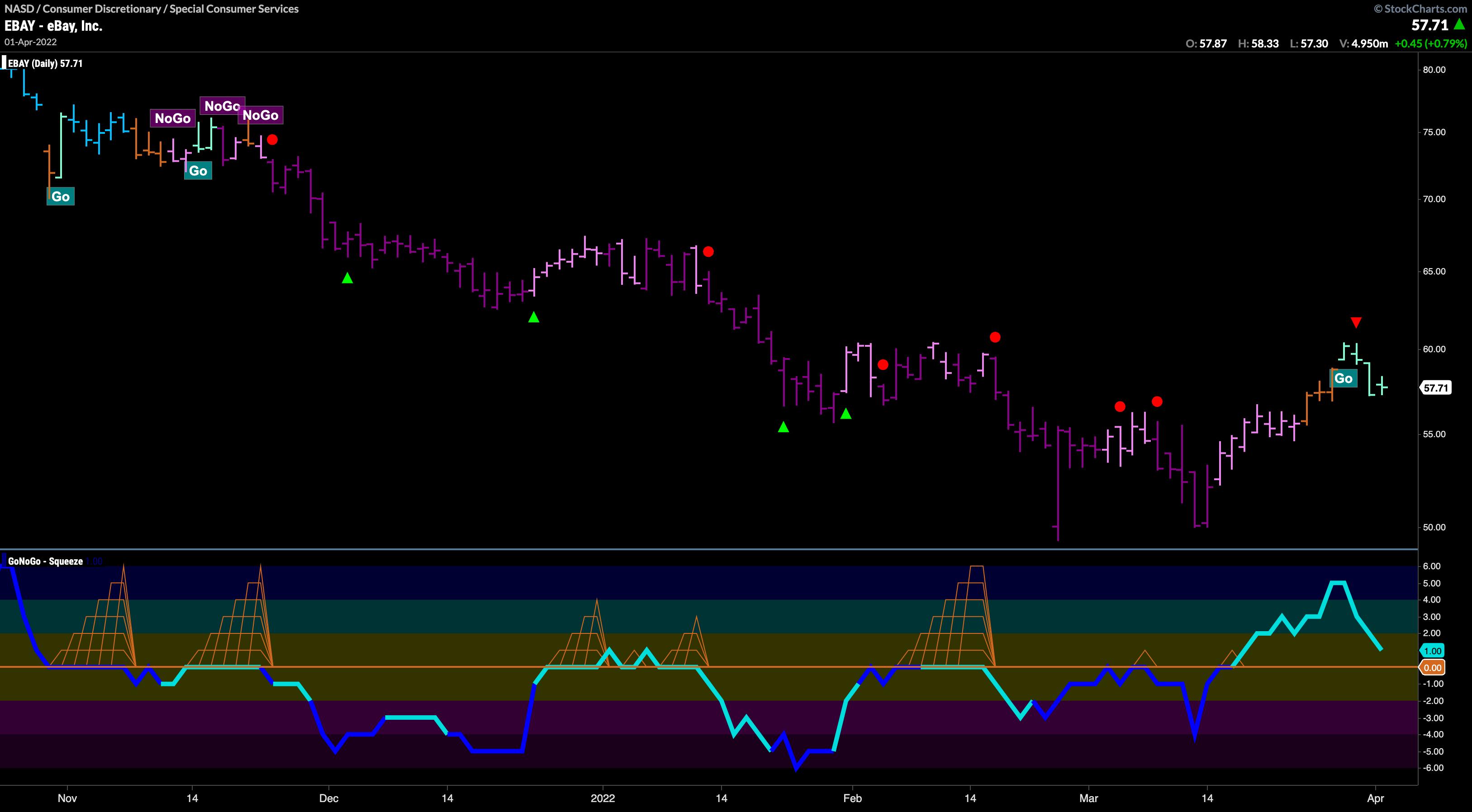Click the orange 0.00 zero-line tag

(1433, 667)
